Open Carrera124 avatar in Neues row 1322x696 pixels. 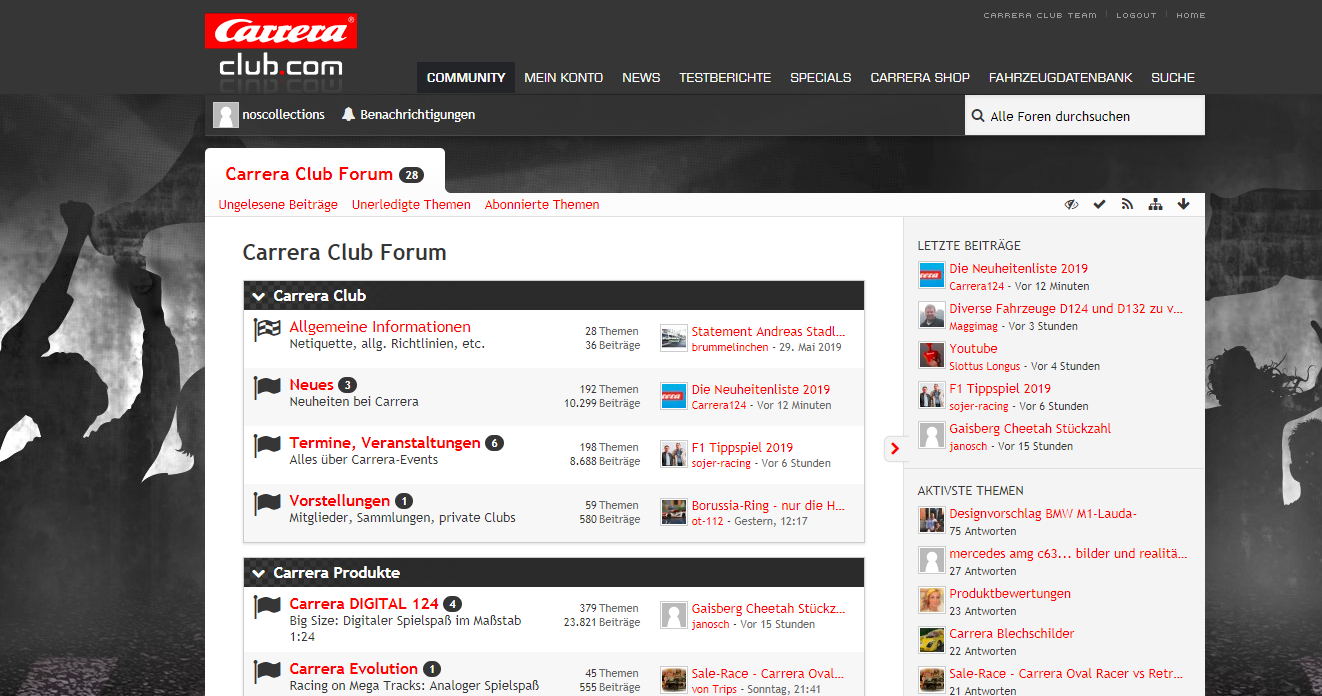click(x=674, y=396)
